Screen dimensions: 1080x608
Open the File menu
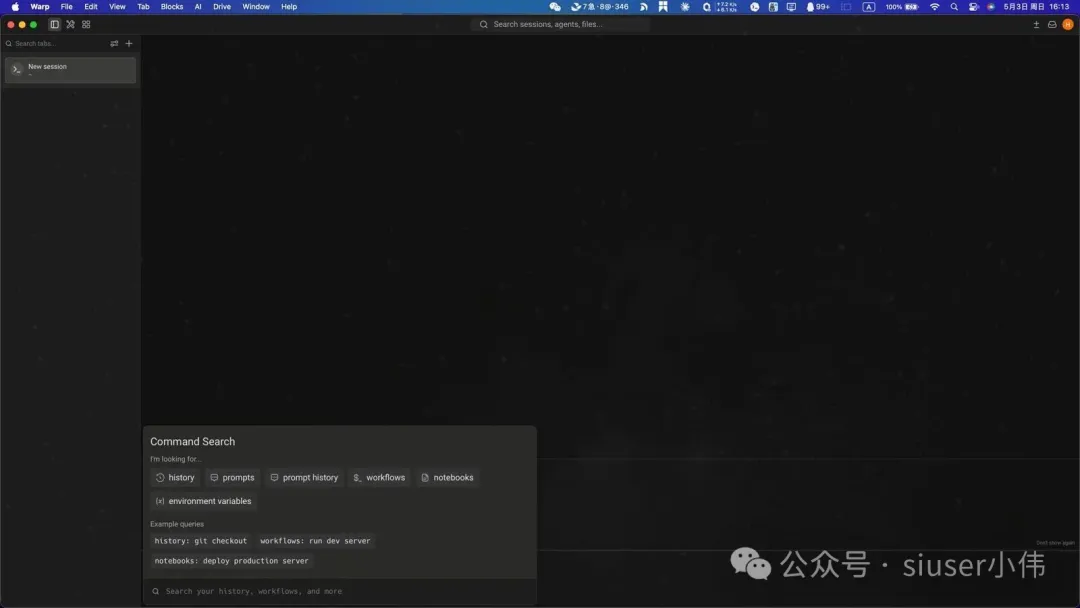pyautogui.click(x=66, y=6)
